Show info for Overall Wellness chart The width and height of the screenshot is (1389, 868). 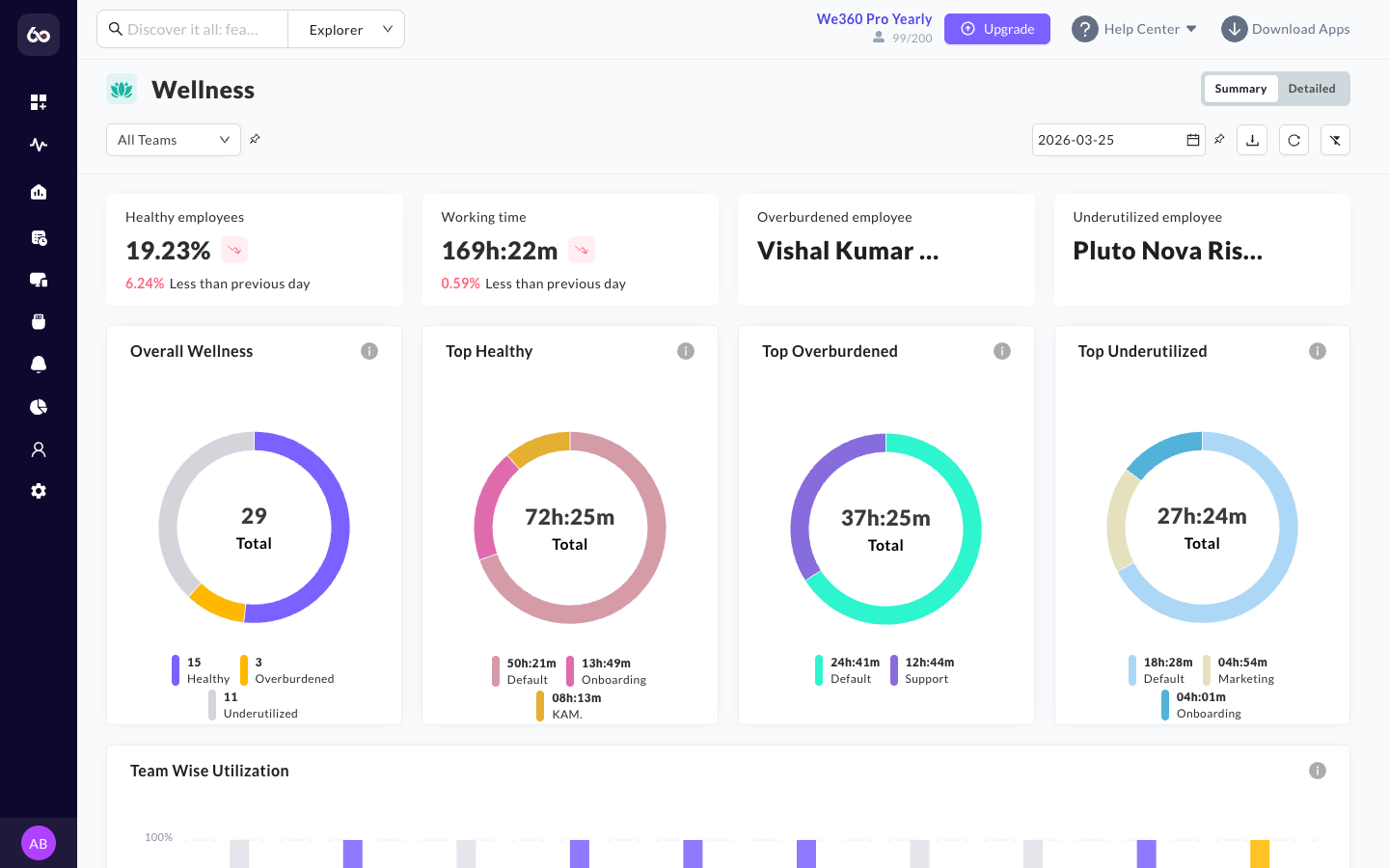(x=369, y=351)
